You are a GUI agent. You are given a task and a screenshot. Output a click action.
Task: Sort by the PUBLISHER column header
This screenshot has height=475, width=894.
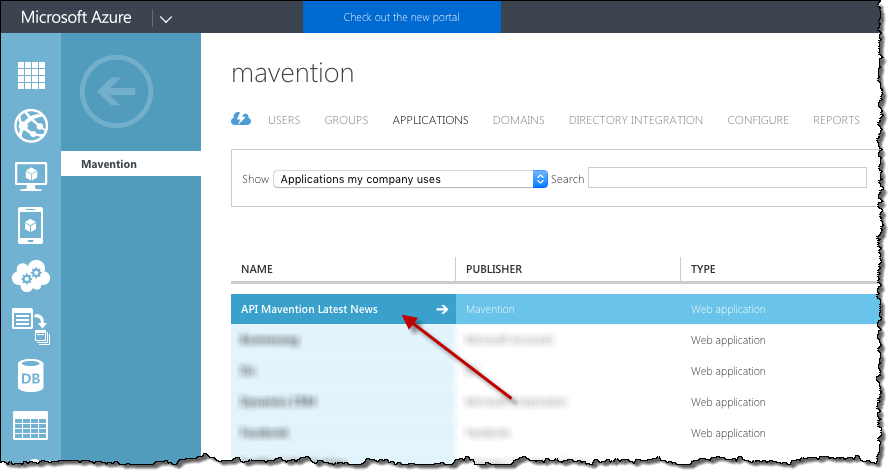pyautogui.click(x=494, y=269)
